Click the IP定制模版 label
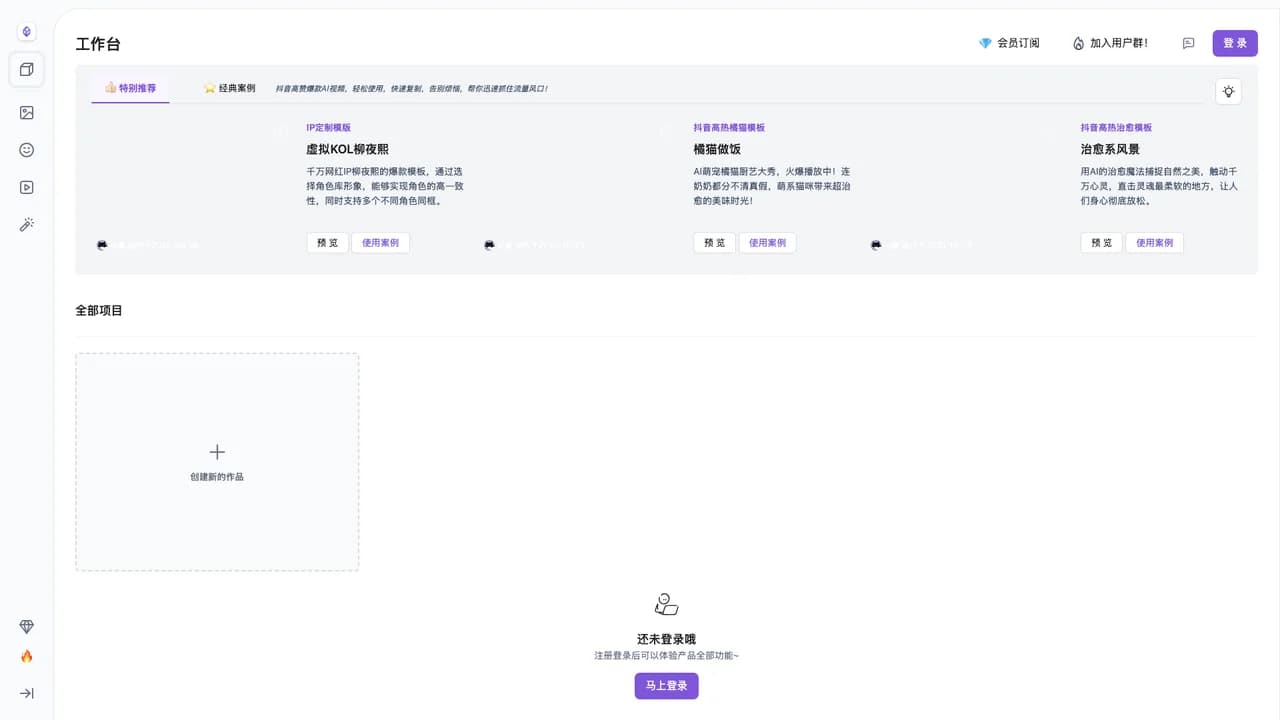Screen dimensions: 1280x720 coord(328,128)
